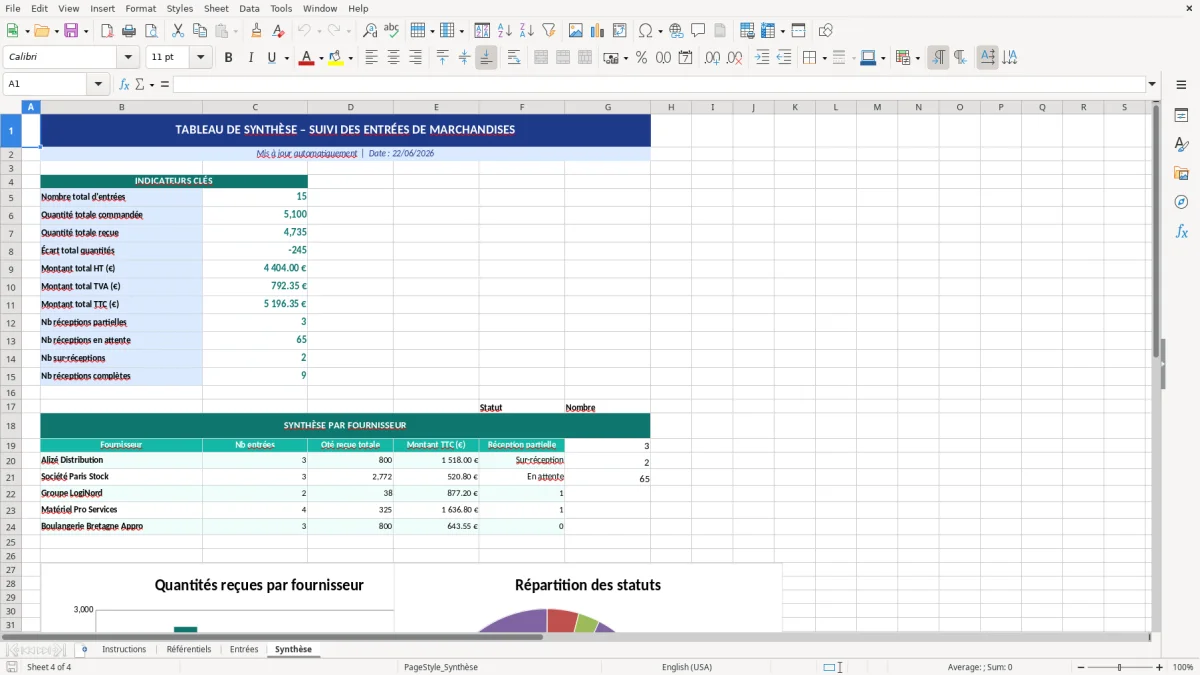Screen dimensions: 1200x675
Task: Toggle Italic formatting
Action: point(251,58)
